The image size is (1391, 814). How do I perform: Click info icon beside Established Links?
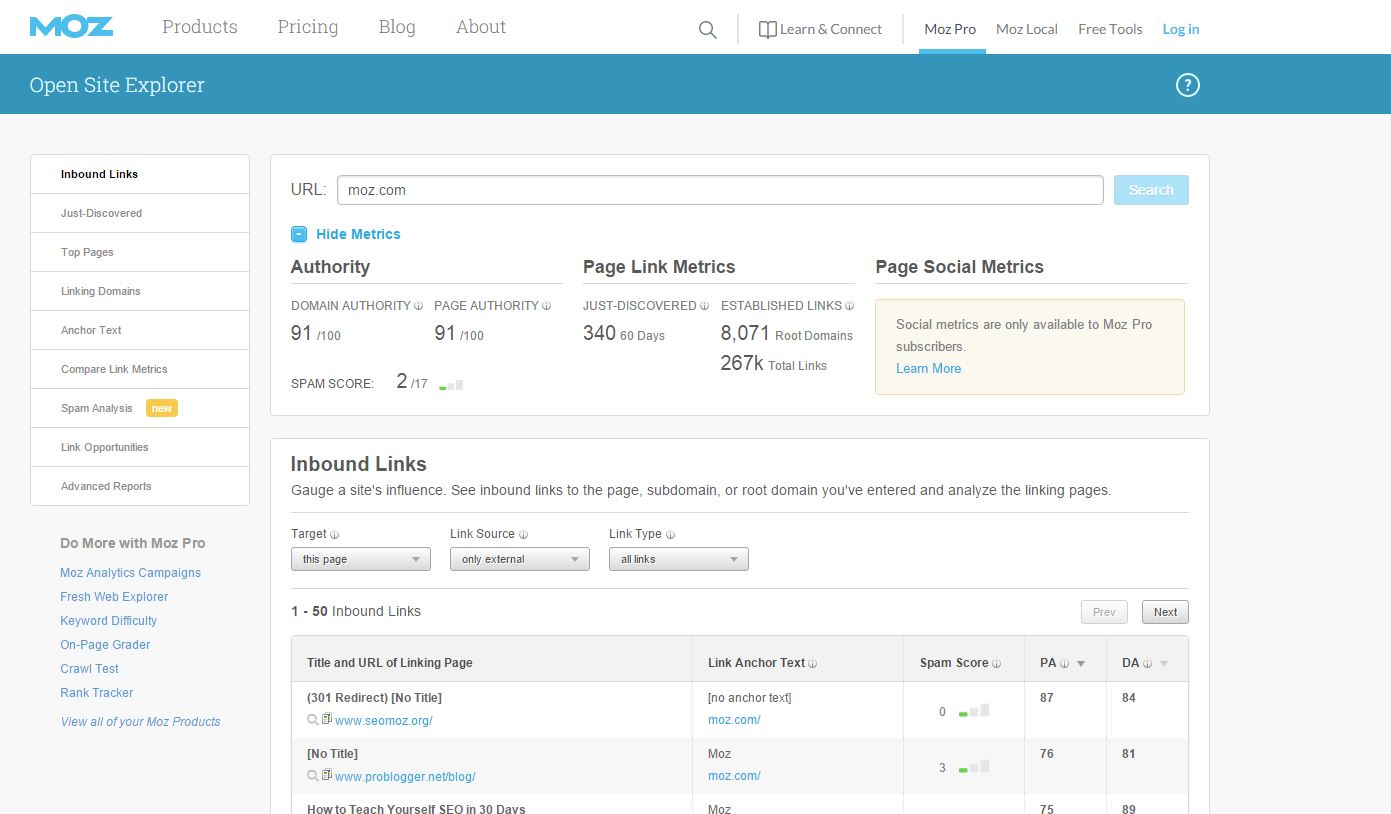point(850,306)
